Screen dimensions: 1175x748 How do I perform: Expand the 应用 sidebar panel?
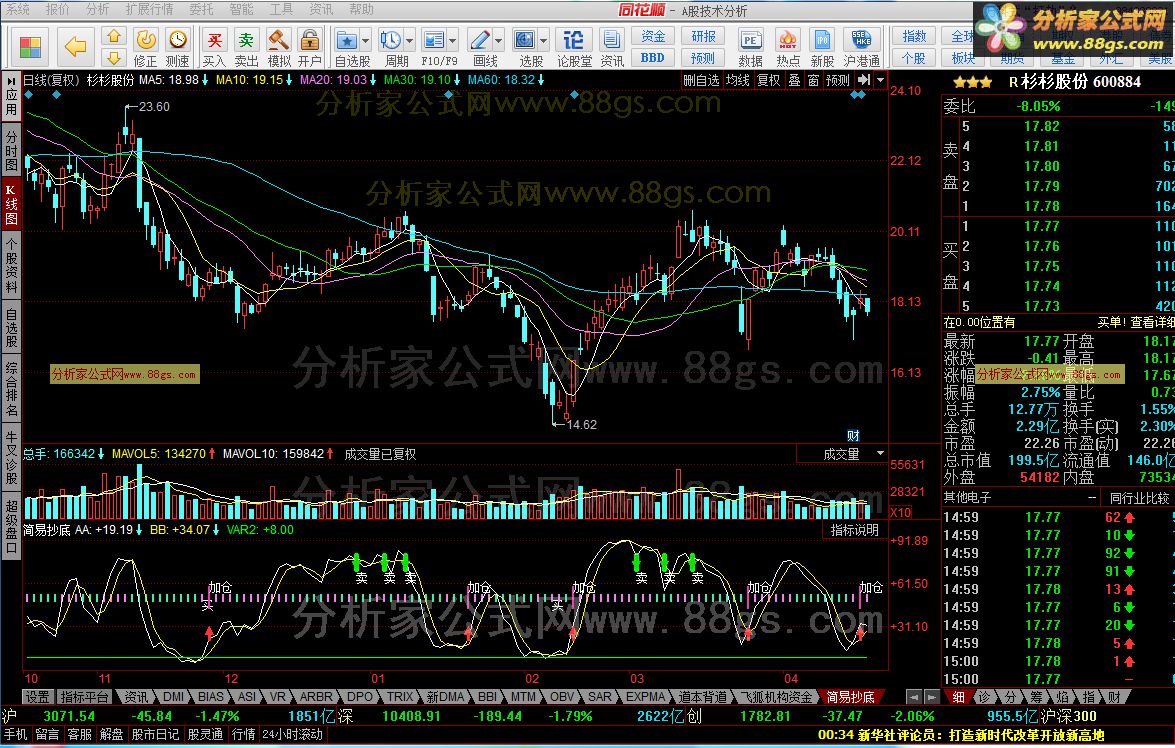[11, 97]
